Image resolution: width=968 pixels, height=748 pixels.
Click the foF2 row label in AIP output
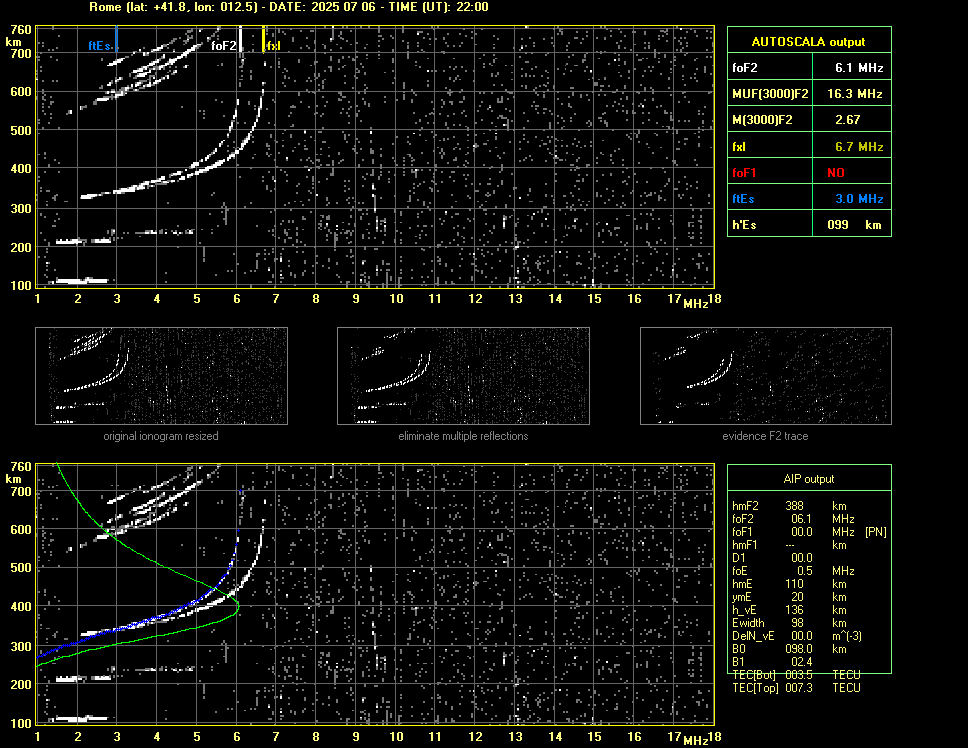pos(743,519)
